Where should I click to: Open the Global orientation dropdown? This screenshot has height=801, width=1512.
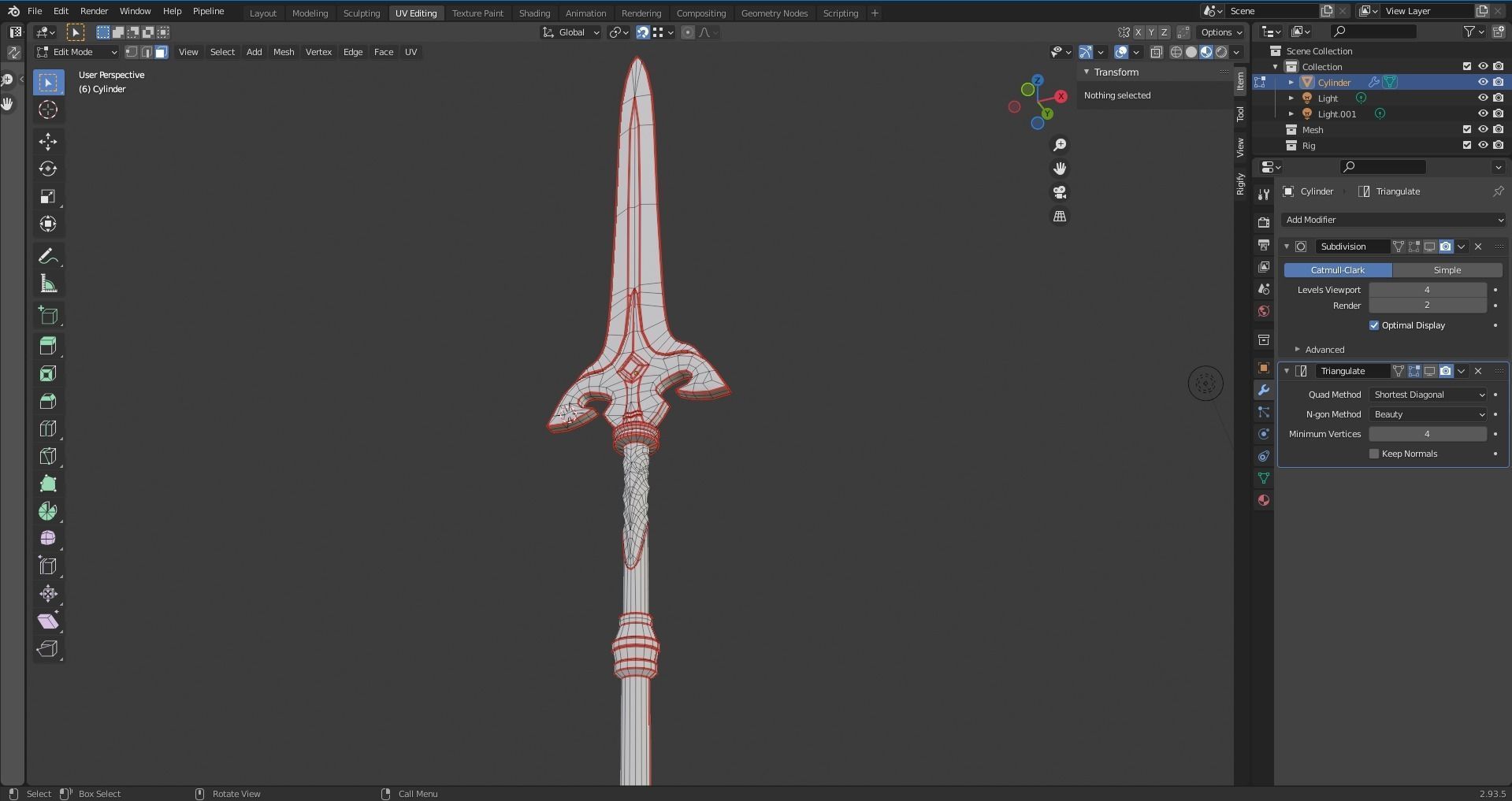pyautogui.click(x=570, y=32)
